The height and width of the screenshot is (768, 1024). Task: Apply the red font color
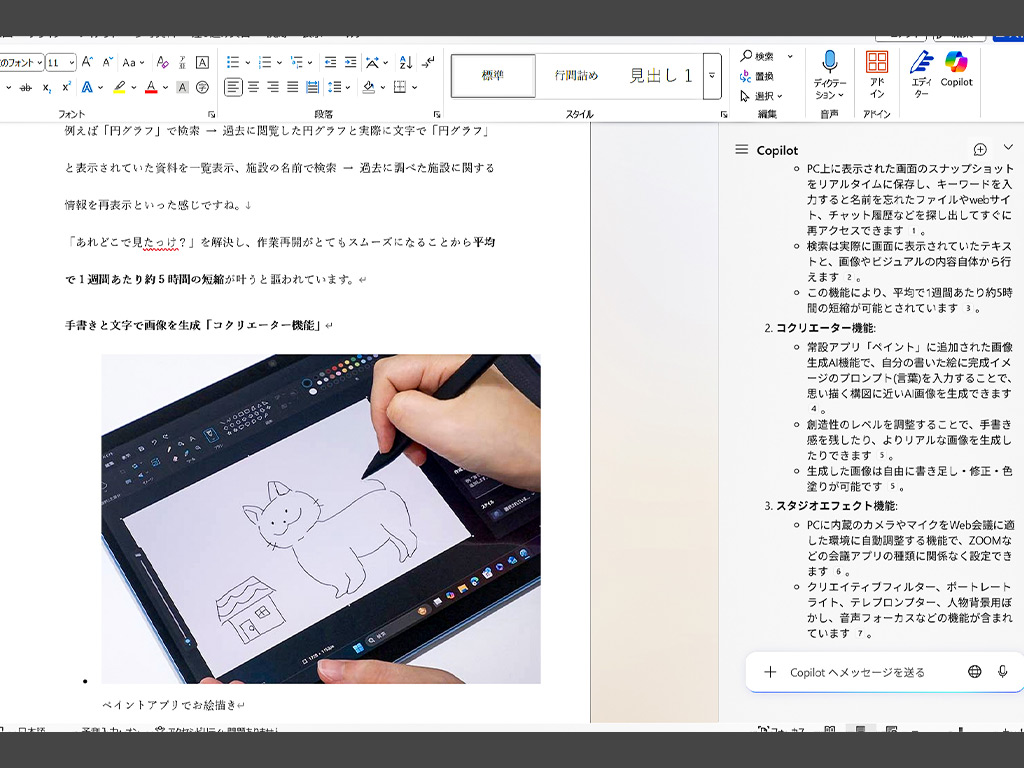click(151, 87)
